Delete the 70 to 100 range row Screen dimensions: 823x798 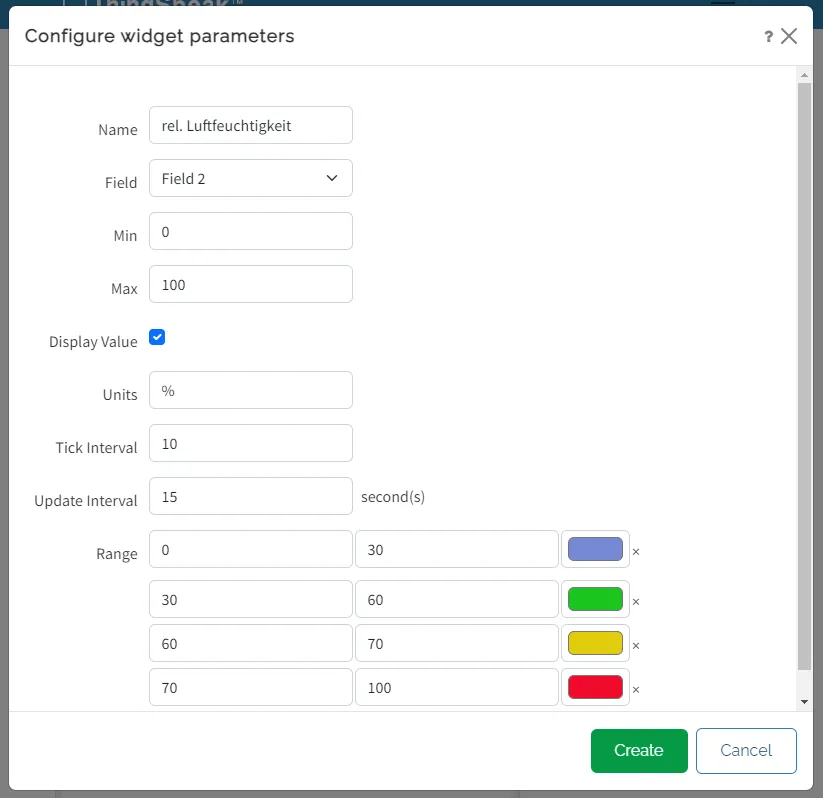[x=636, y=689]
